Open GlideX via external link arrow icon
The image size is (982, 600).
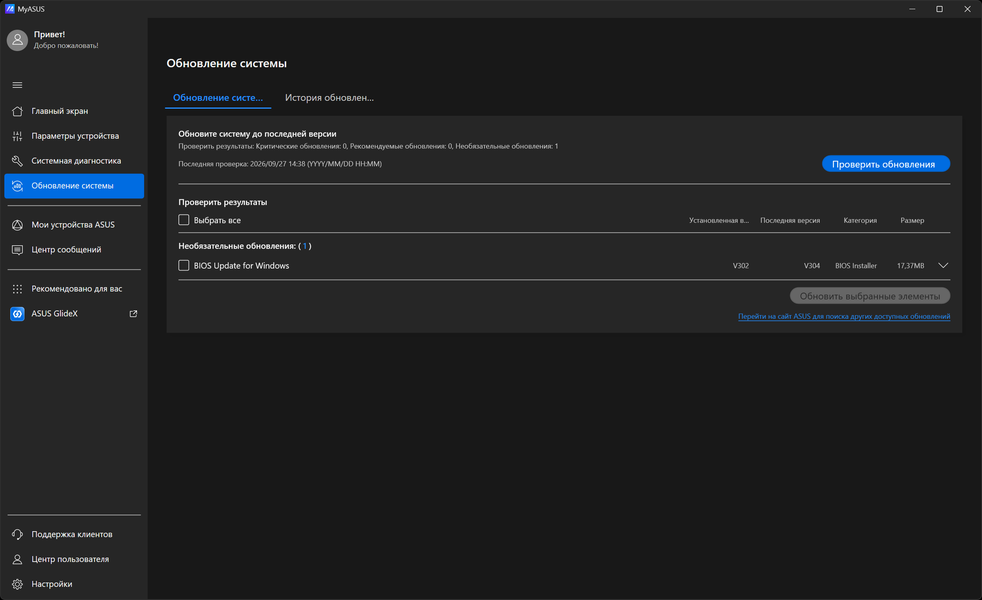click(133, 314)
